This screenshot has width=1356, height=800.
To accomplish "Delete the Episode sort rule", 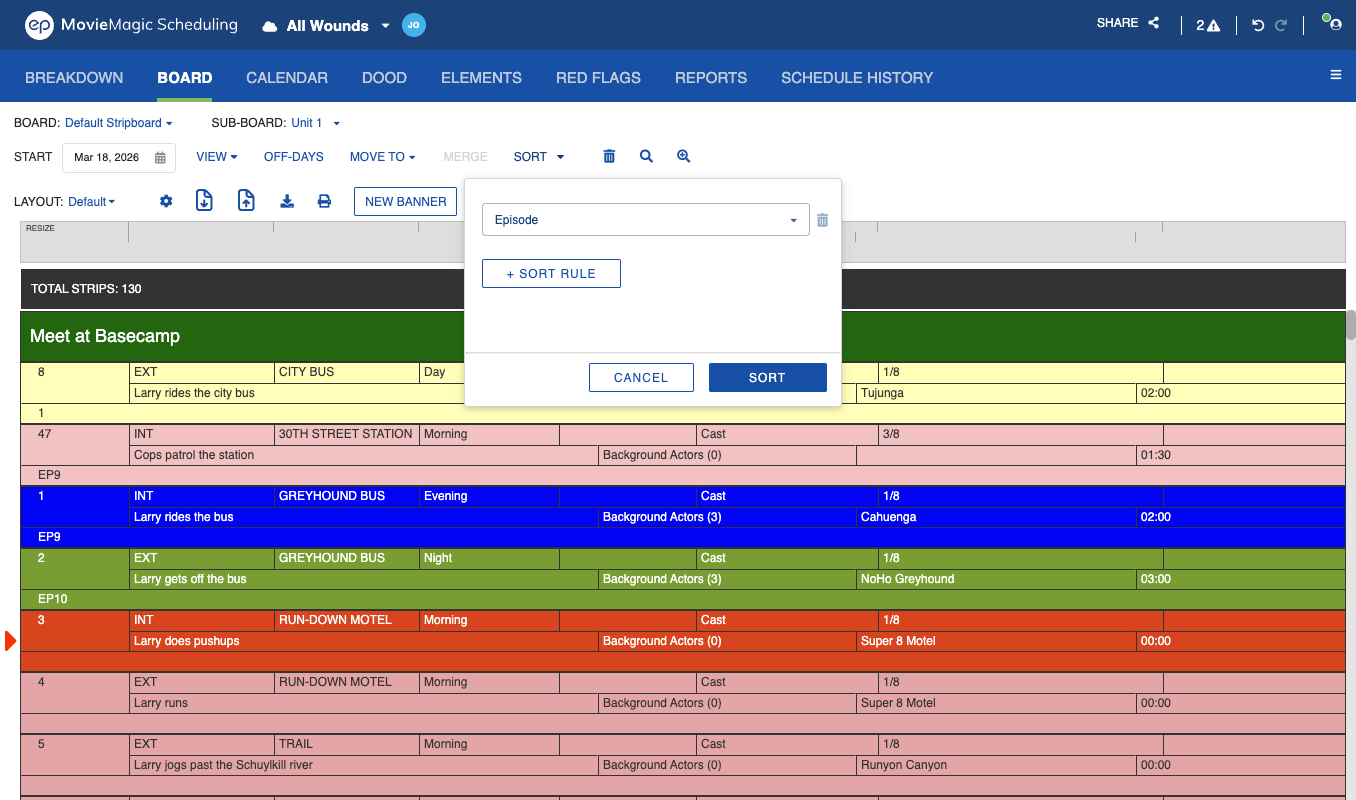I will point(822,220).
